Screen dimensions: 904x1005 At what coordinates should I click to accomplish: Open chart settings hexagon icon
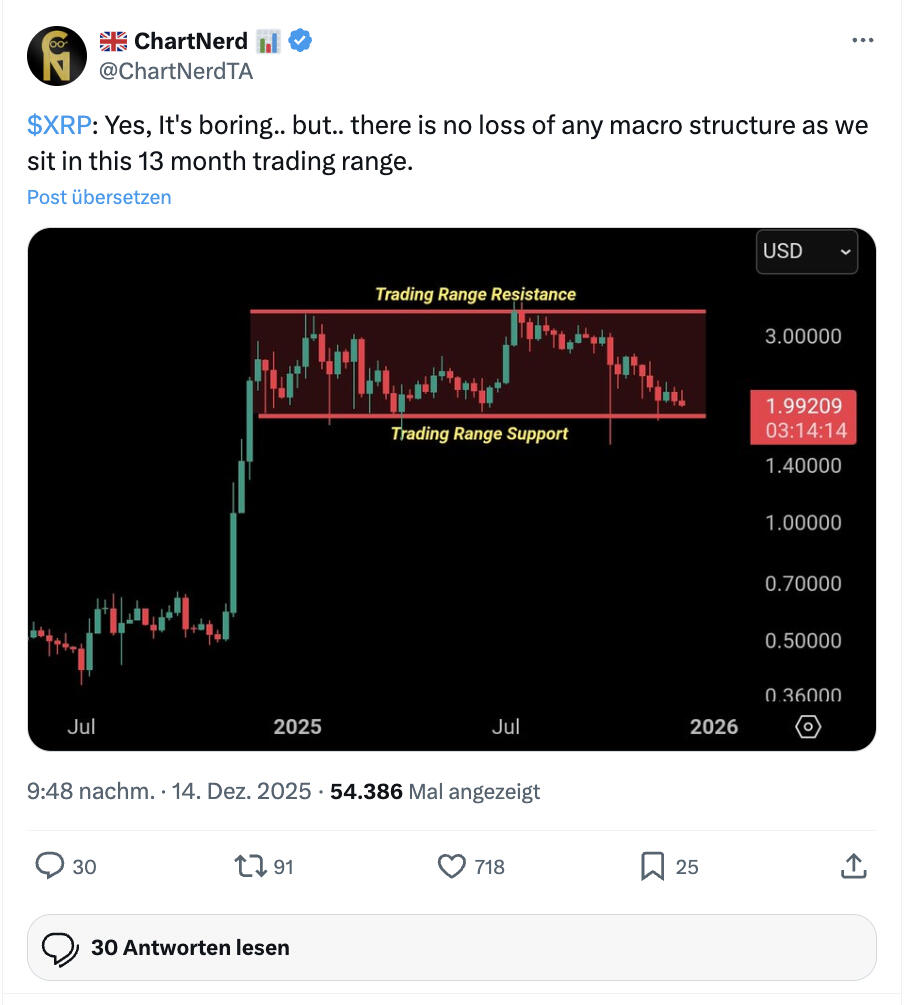(x=808, y=727)
